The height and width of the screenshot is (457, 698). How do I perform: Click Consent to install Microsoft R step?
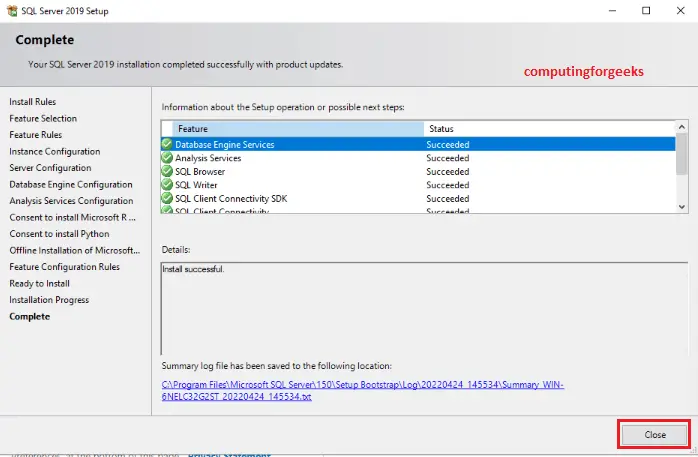pyautogui.click(x=73, y=217)
